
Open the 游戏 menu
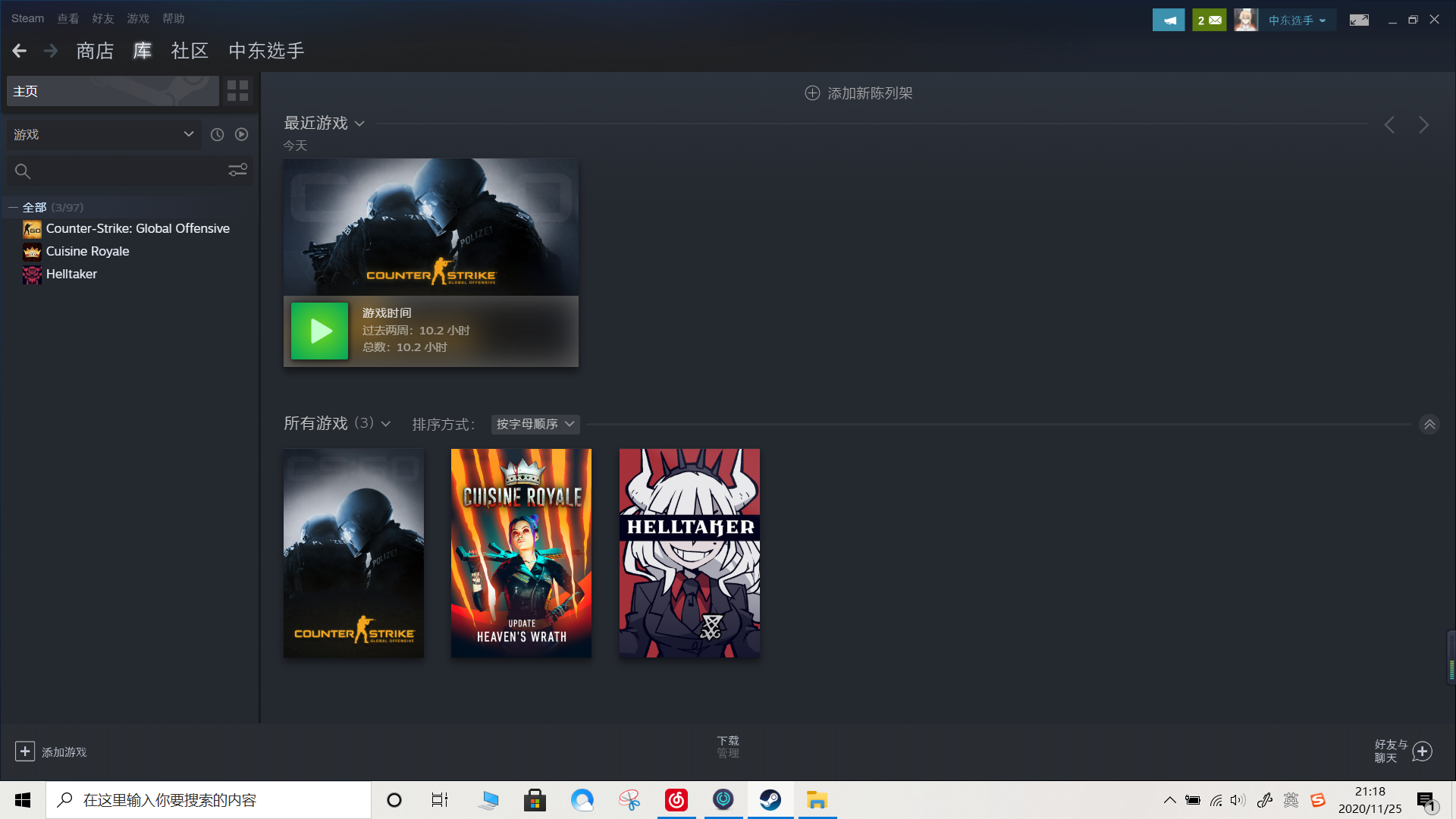coord(138,18)
